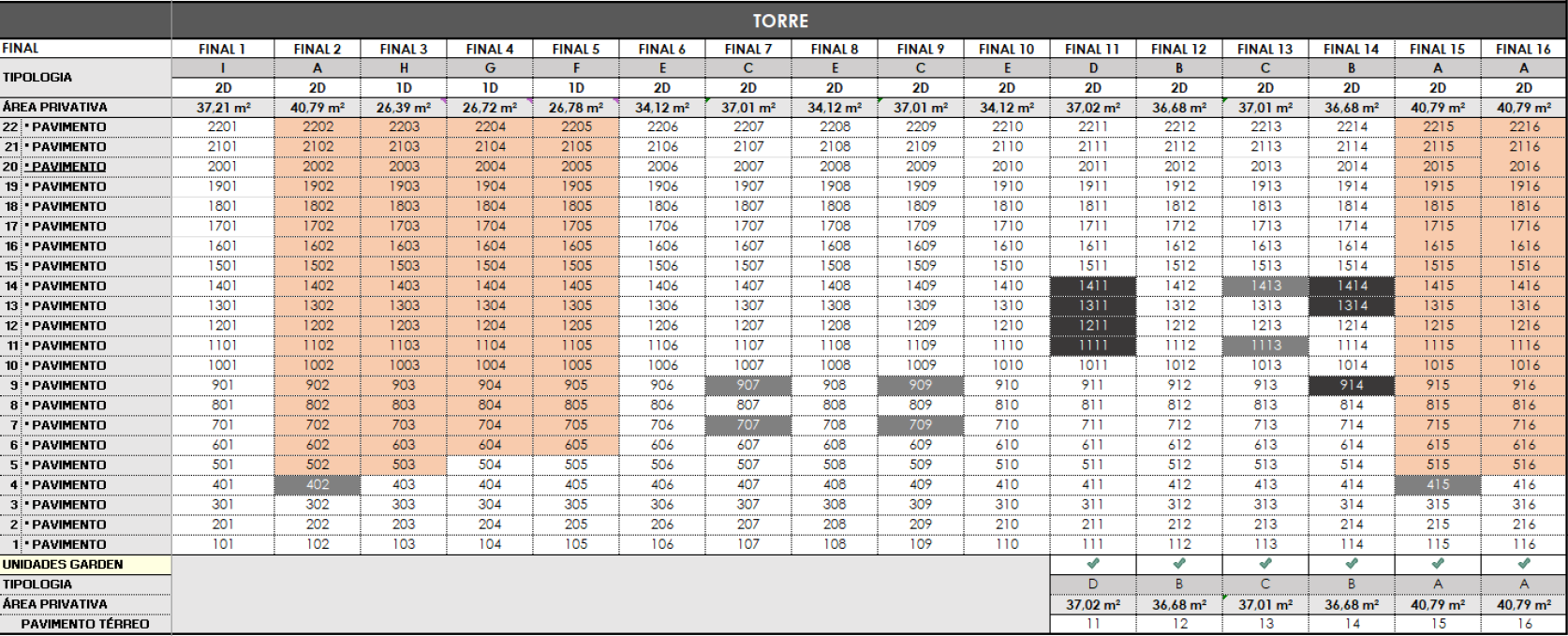
Task: Select the dark unit 914 cell
Action: click(x=1351, y=385)
